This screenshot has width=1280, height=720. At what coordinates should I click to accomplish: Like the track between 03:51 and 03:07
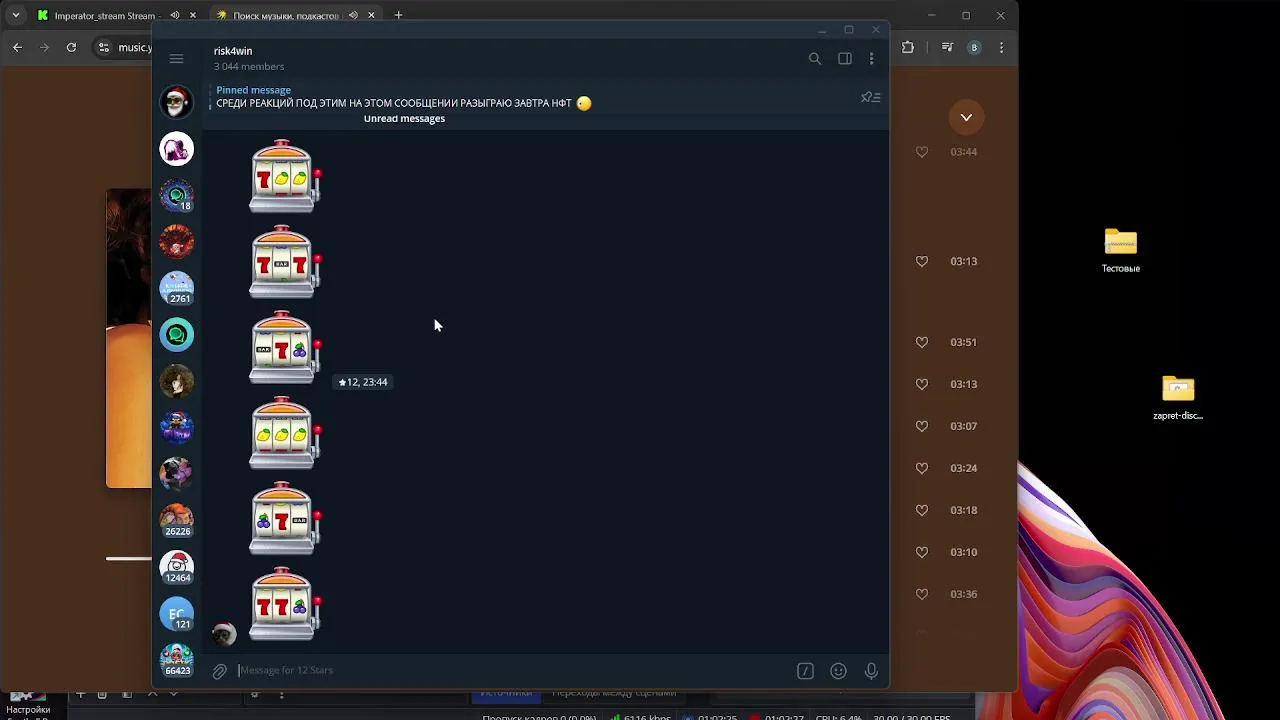(x=922, y=384)
